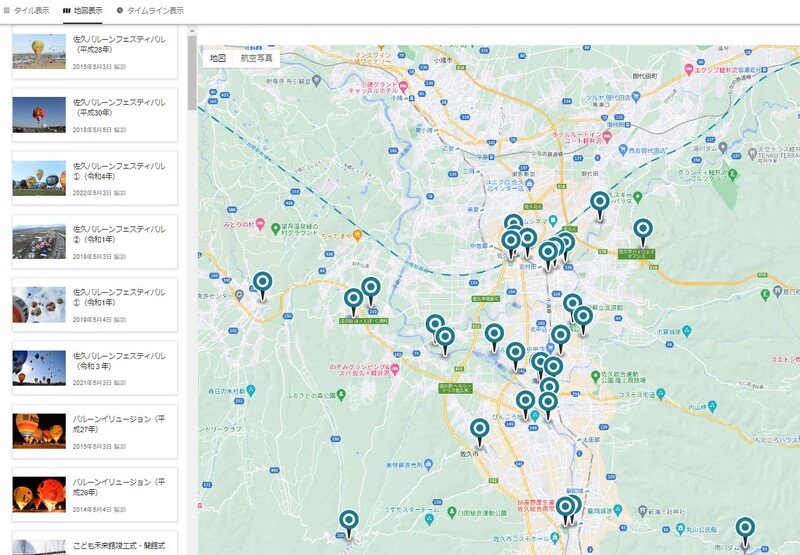Click ちゃたまや restaurant icon

pyautogui.click(x=357, y=235)
